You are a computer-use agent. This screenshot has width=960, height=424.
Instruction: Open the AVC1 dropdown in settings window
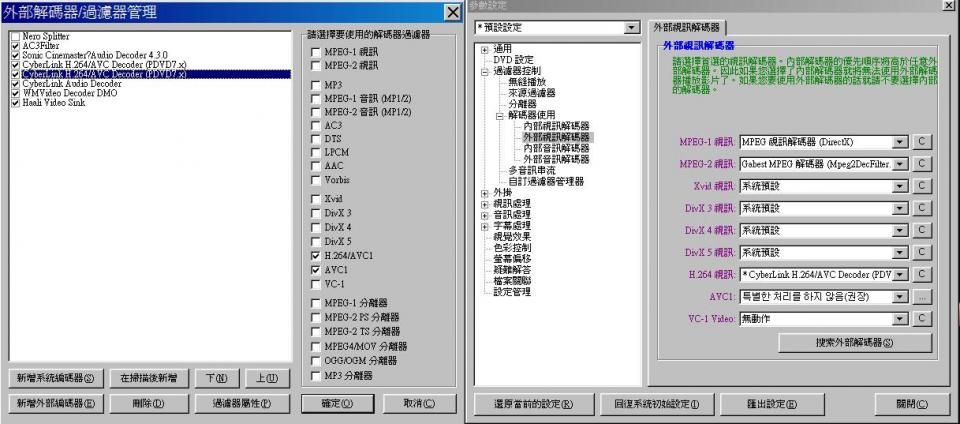(x=899, y=297)
